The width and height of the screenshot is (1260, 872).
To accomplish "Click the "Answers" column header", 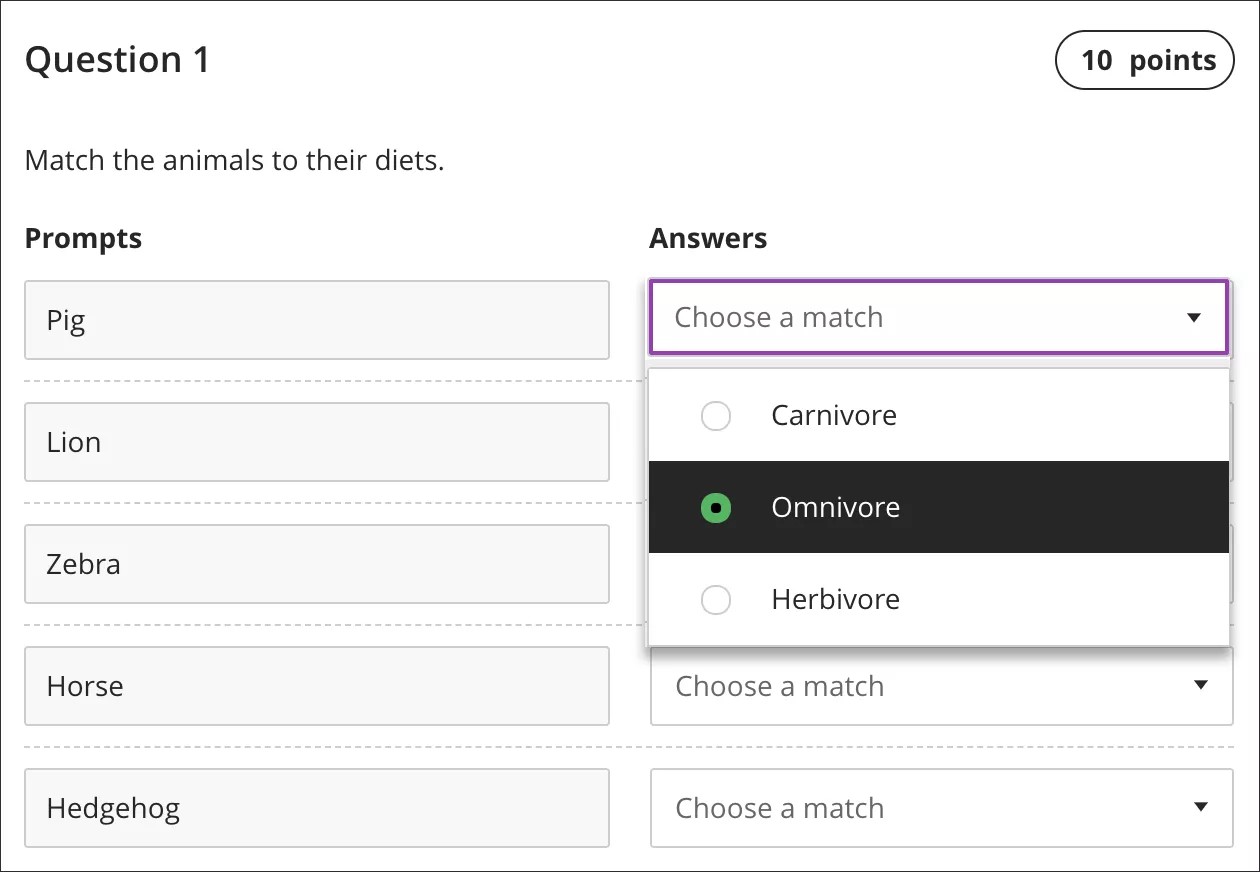I will (x=708, y=238).
